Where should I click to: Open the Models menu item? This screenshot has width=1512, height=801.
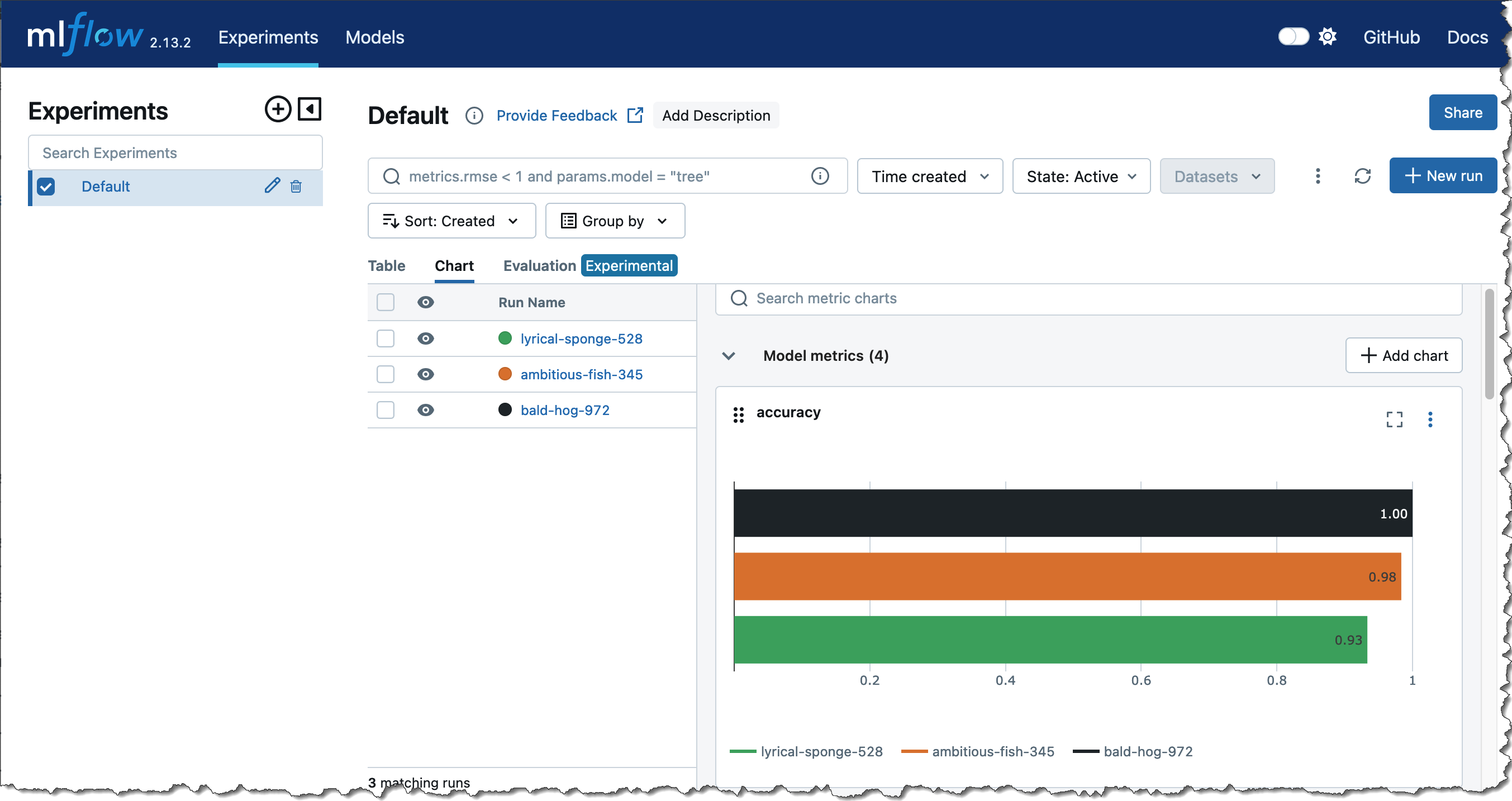[374, 37]
